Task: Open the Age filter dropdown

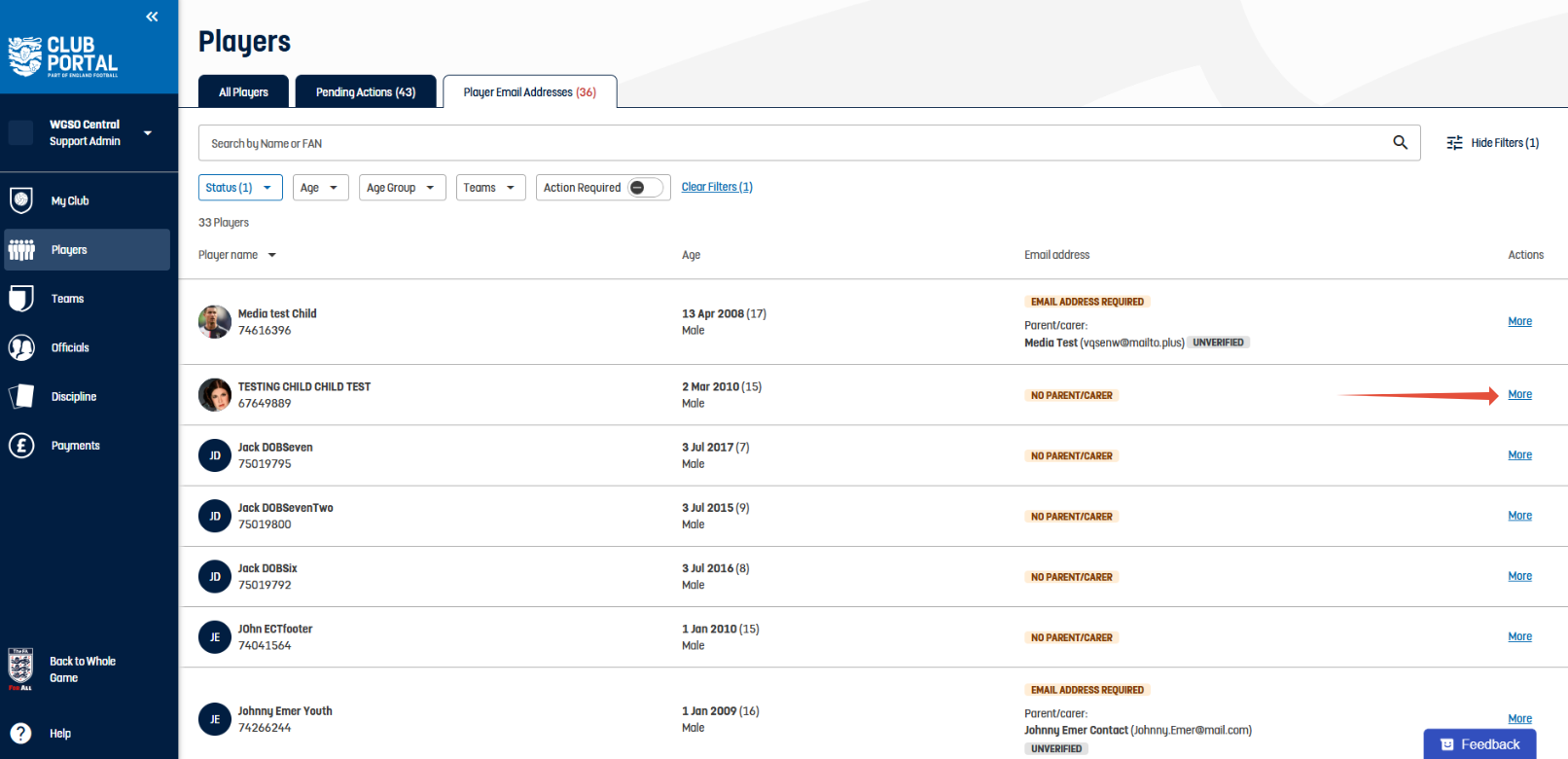Action: [321, 188]
